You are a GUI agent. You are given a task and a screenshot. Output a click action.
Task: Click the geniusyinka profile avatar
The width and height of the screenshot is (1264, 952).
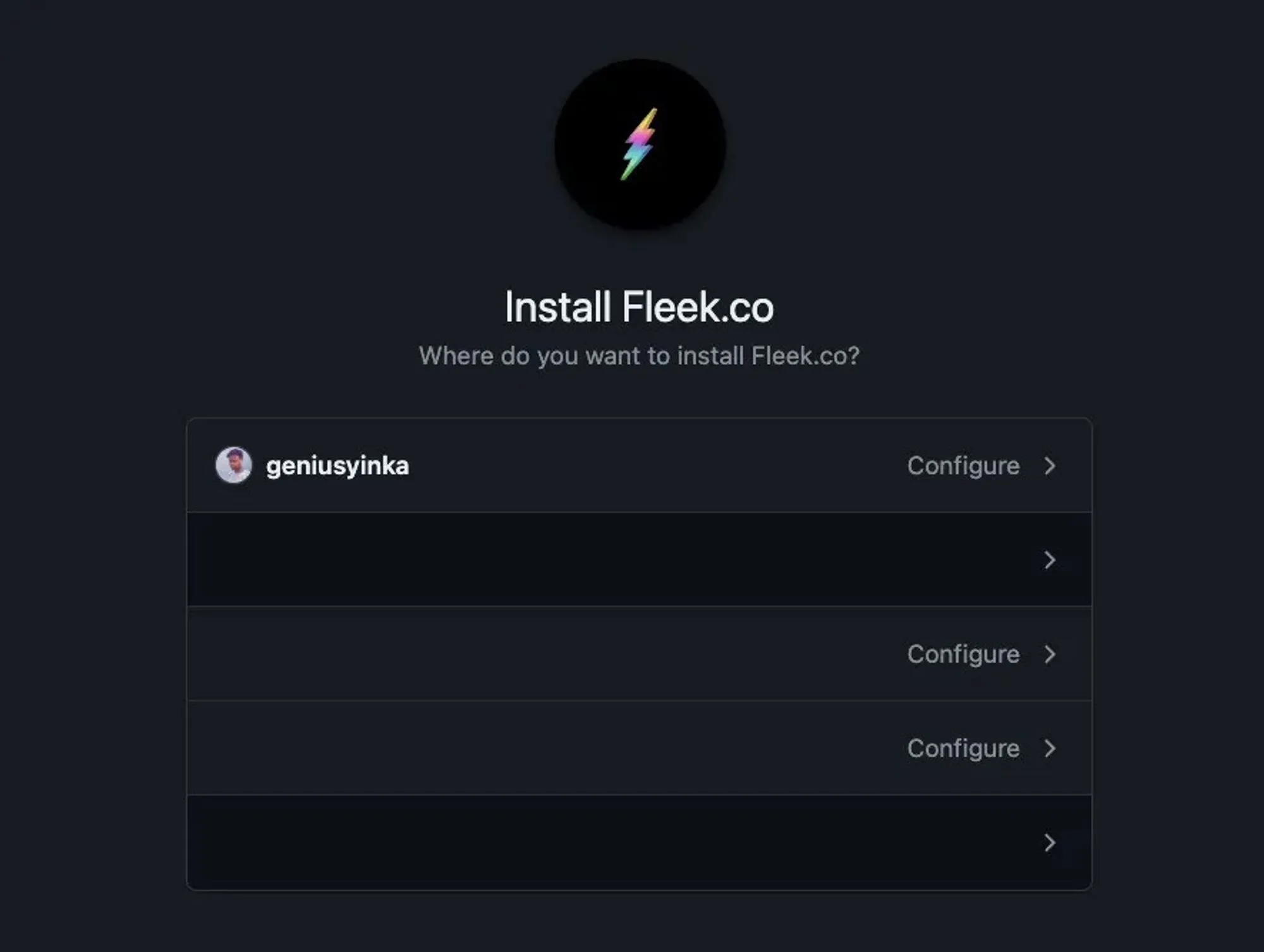pyautogui.click(x=233, y=466)
